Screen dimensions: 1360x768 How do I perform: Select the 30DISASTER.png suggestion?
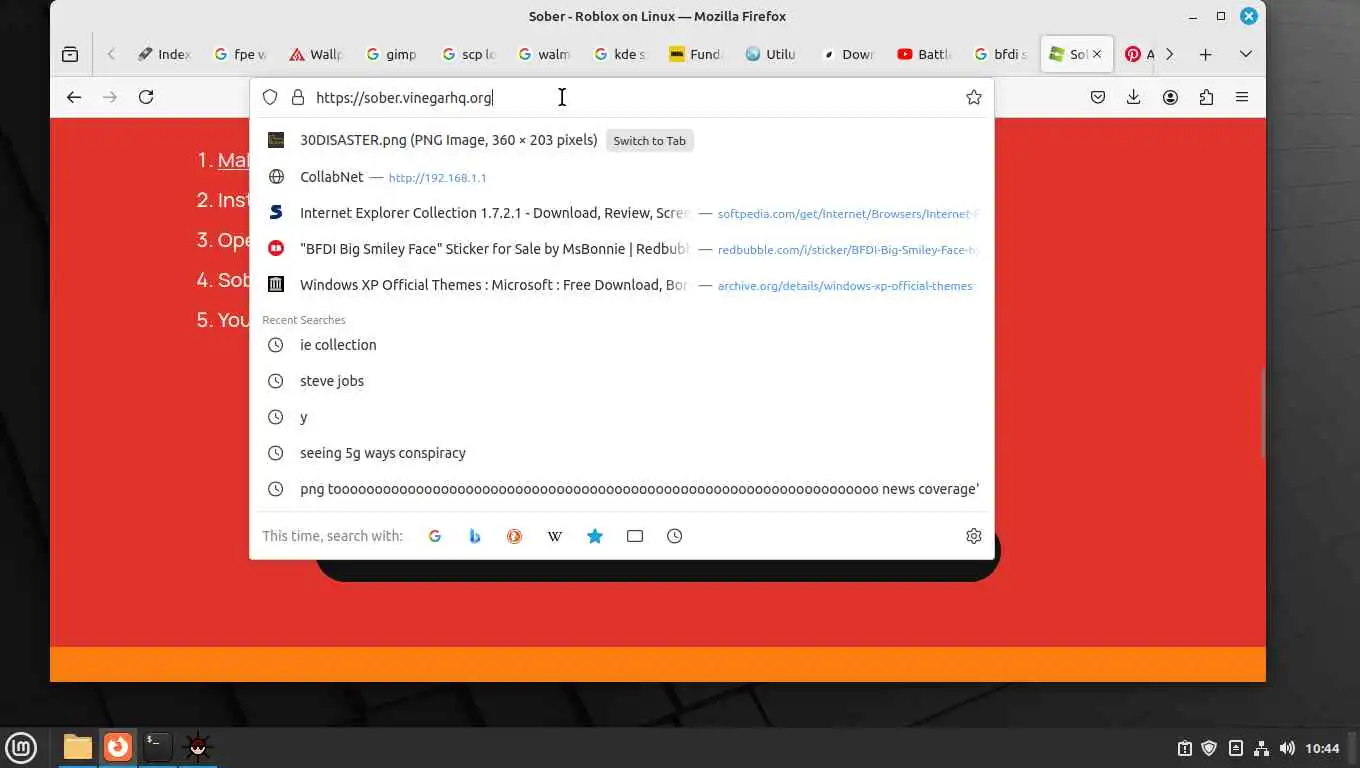coord(622,141)
